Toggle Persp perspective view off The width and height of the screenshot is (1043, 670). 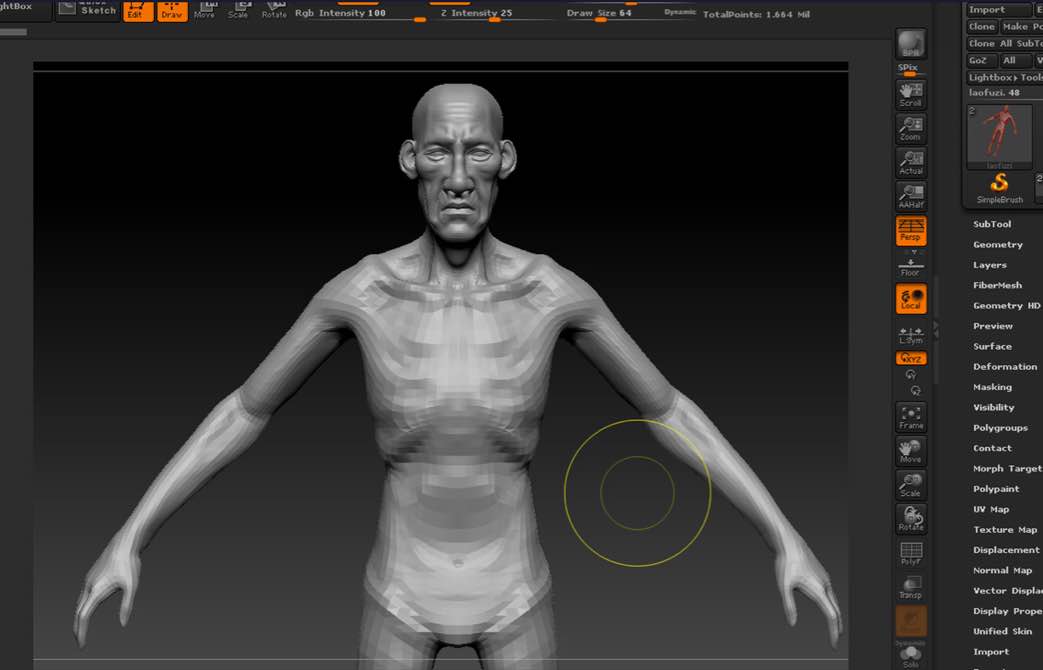(910, 231)
